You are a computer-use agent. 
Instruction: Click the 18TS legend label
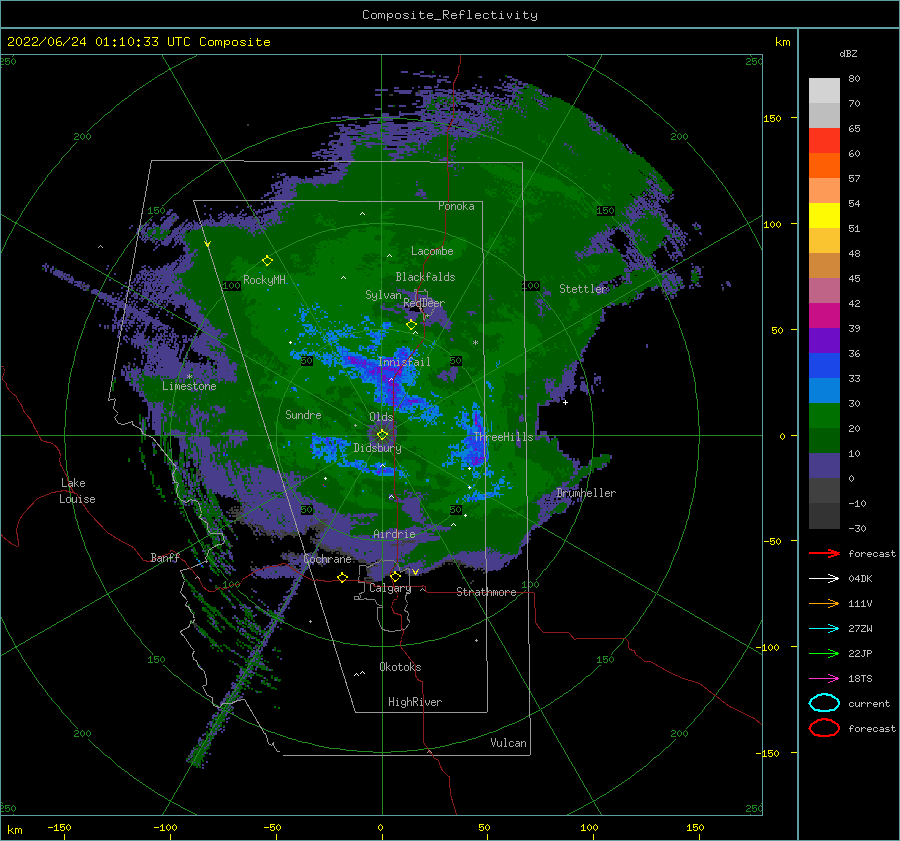[x=860, y=679]
